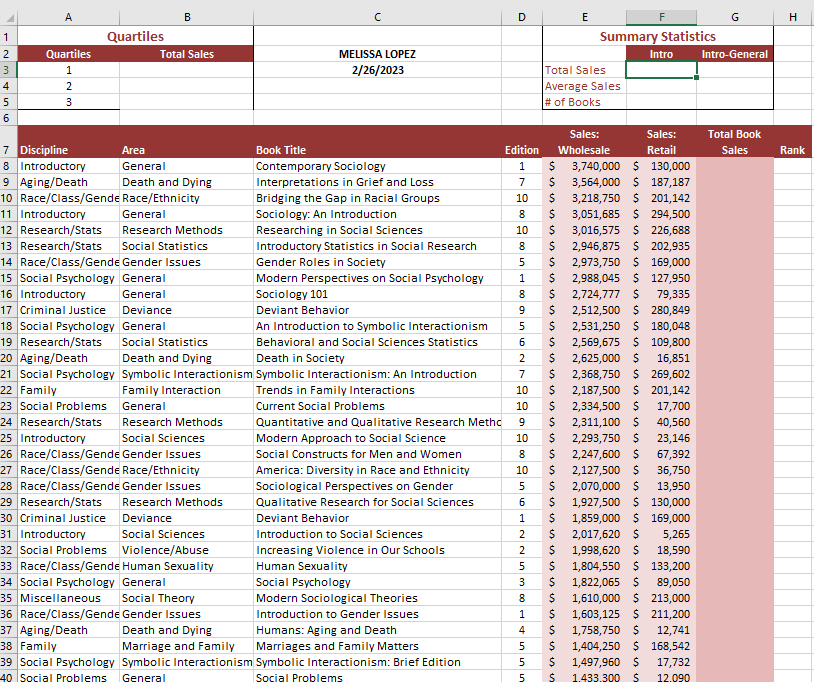Select Intro Average Sales cell
This screenshot has width=814, height=682.
(661, 86)
